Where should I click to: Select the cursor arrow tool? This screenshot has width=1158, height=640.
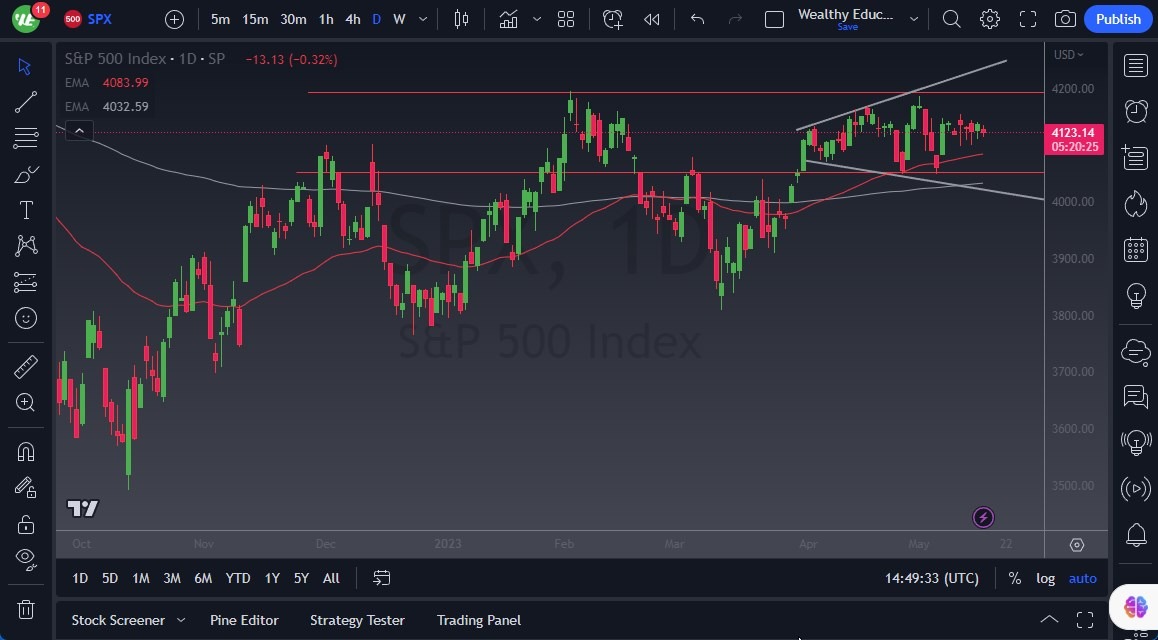25,66
